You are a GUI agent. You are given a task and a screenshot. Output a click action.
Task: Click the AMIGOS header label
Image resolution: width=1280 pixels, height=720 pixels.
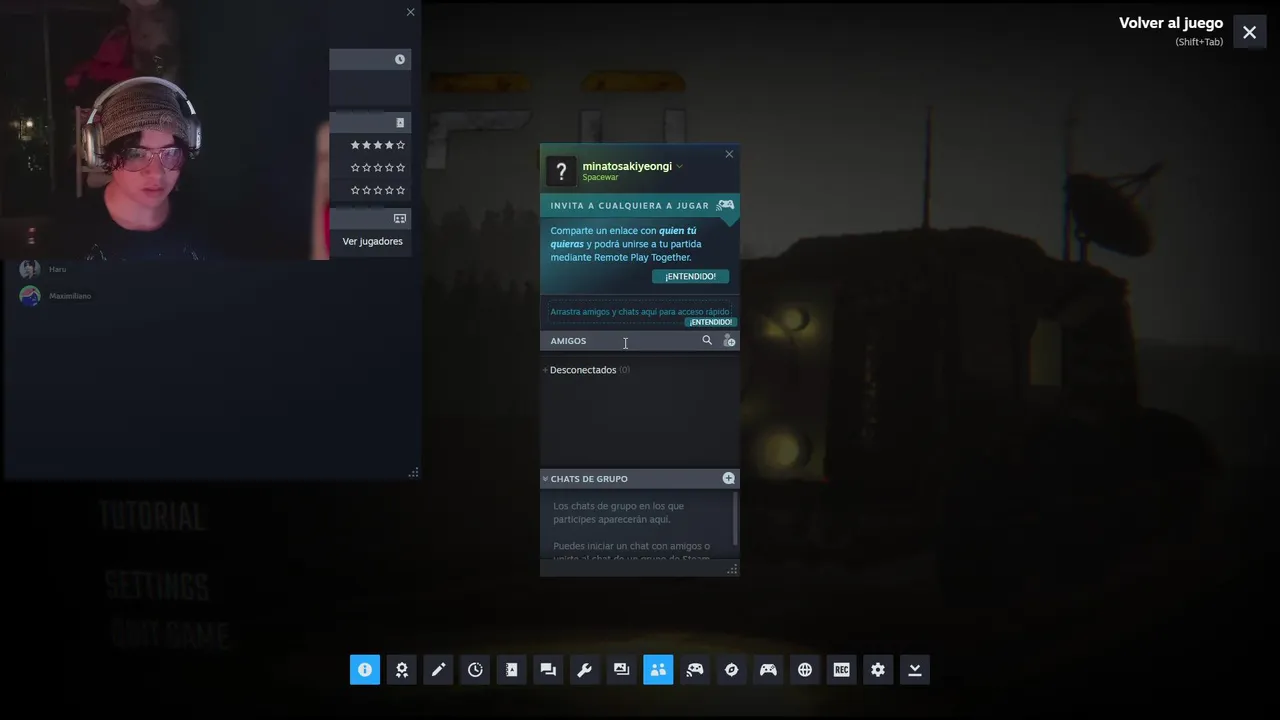[568, 341]
